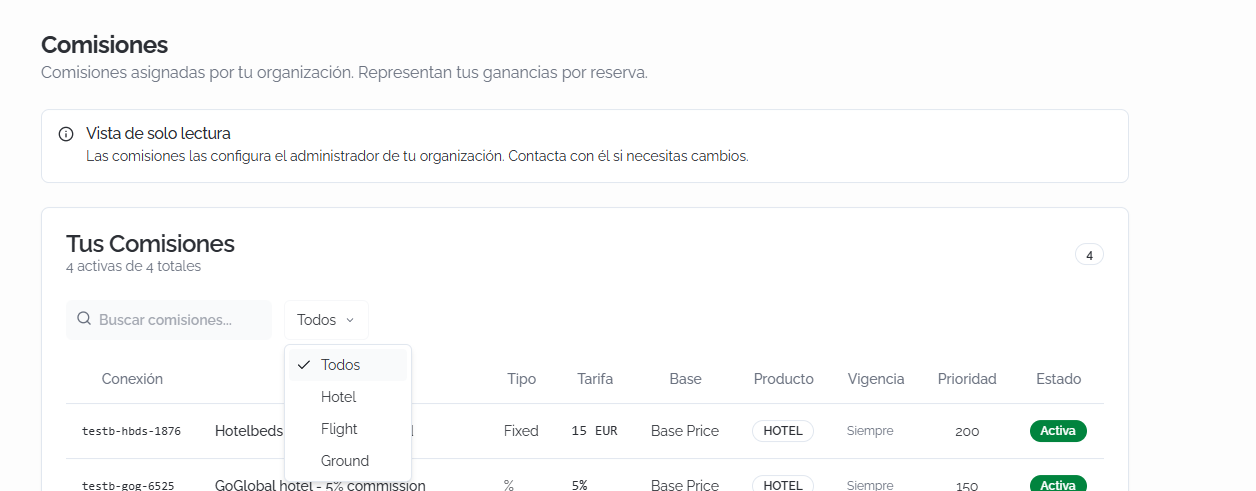Click the Estado column header
The height and width of the screenshot is (491, 1256).
(x=1058, y=379)
